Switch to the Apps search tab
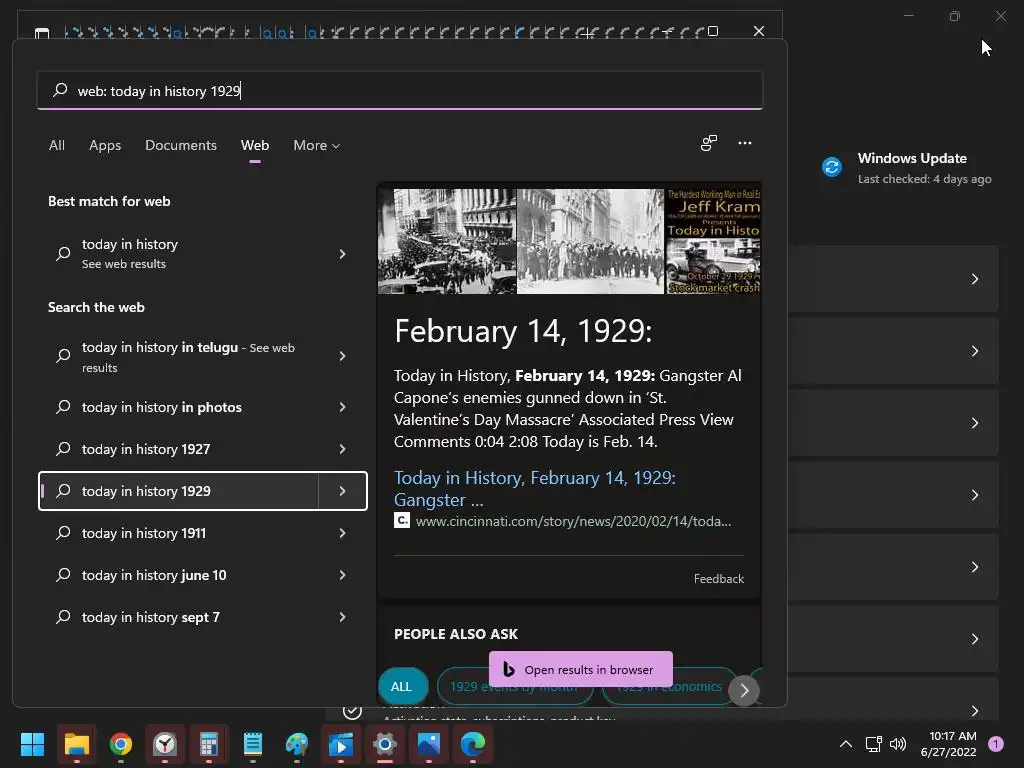The image size is (1024, 768). click(x=105, y=145)
